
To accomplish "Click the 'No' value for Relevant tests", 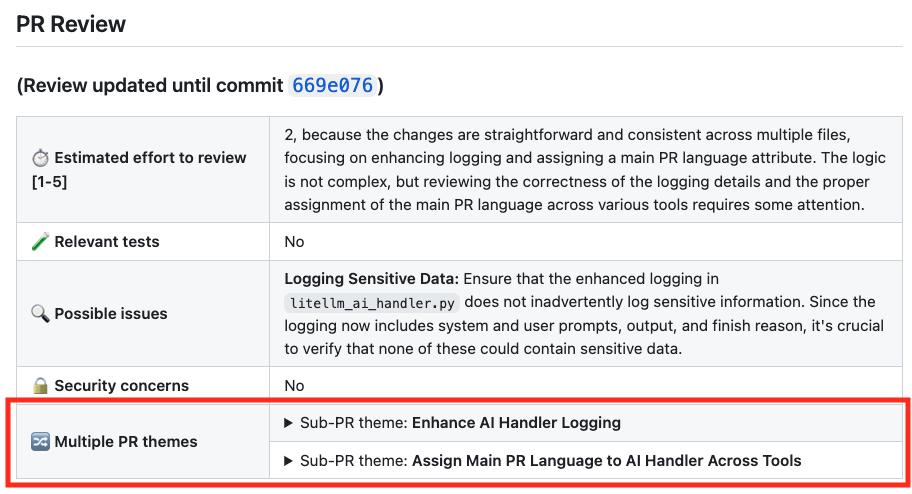I will (294, 242).
